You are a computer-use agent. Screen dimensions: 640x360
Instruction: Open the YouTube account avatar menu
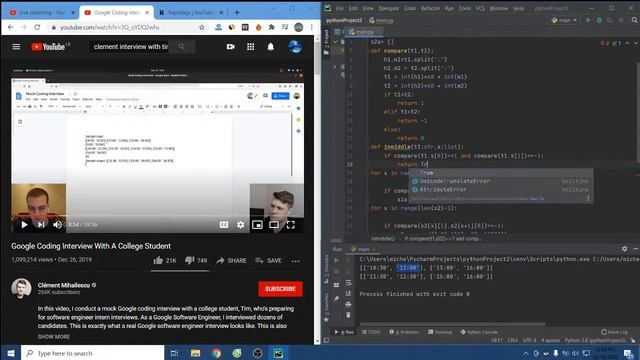295,47
